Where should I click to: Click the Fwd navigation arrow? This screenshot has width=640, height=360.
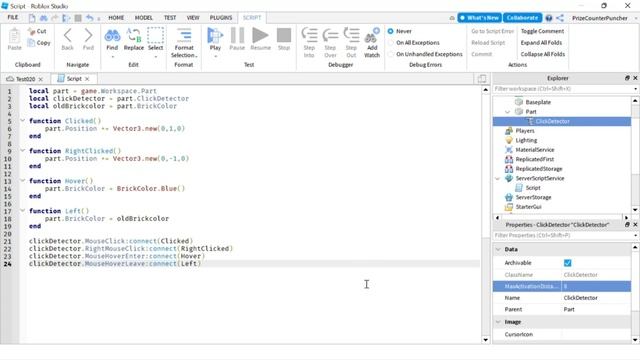pyautogui.click(x=88, y=36)
